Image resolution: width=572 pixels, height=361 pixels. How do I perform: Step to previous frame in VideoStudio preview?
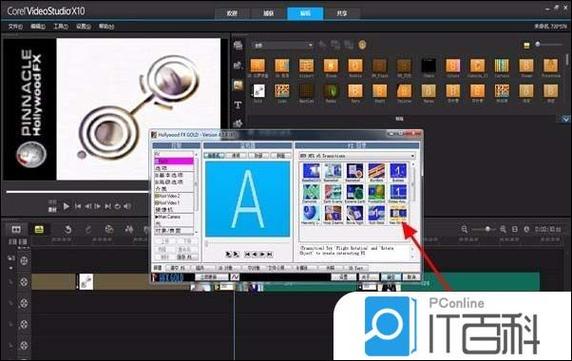point(88,206)
